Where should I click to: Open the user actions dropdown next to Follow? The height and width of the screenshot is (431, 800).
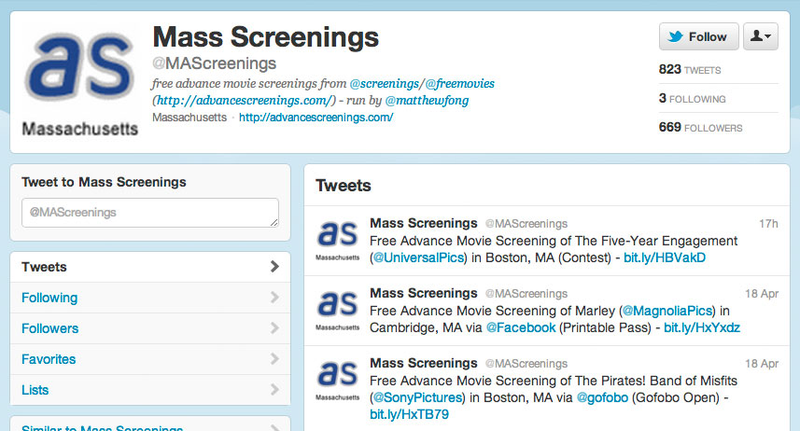(x=760, y=37)
